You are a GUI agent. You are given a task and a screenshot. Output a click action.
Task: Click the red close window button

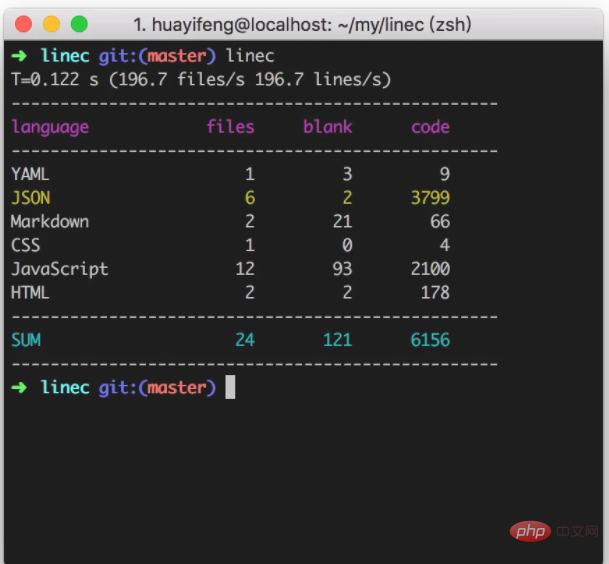pos(24,23)
